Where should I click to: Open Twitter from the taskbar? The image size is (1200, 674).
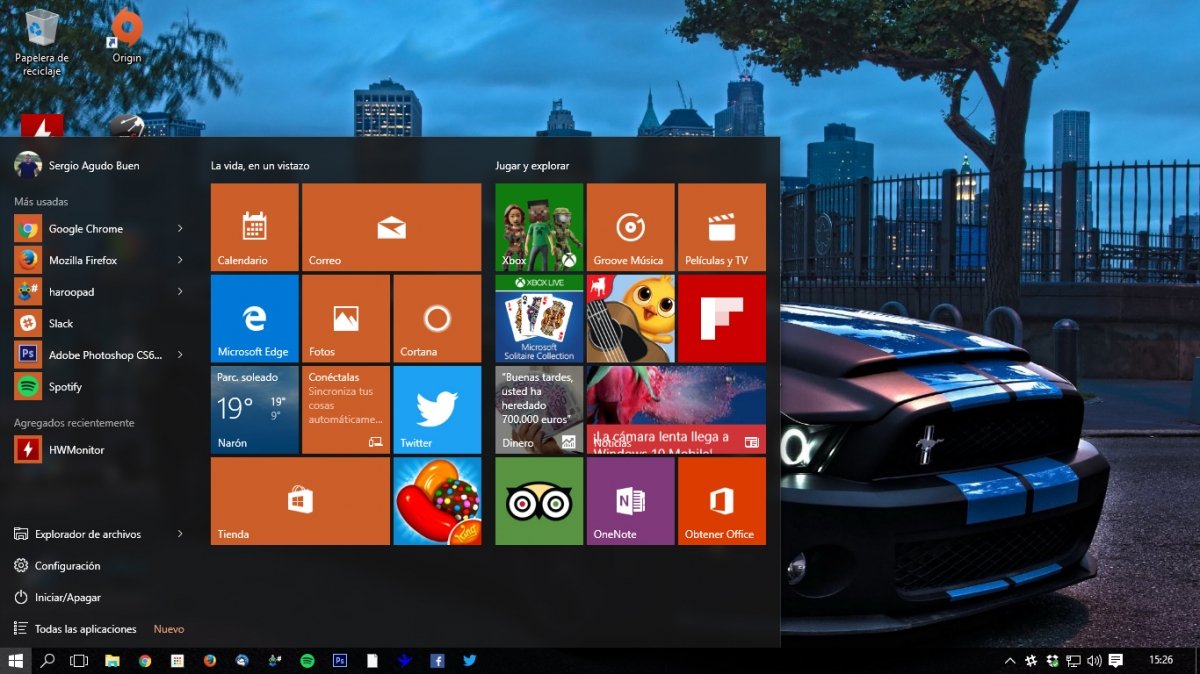(470, 661)
